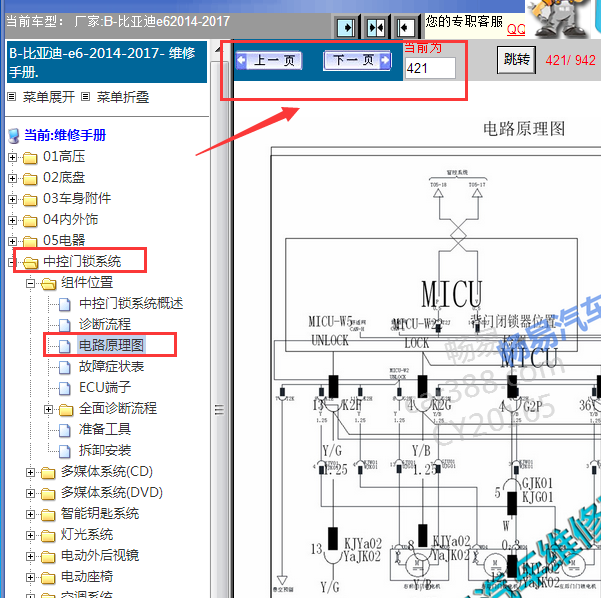Open the 02底盘 folder icon
The width and height of the screenshot is (601, 598).
(30, 179)
